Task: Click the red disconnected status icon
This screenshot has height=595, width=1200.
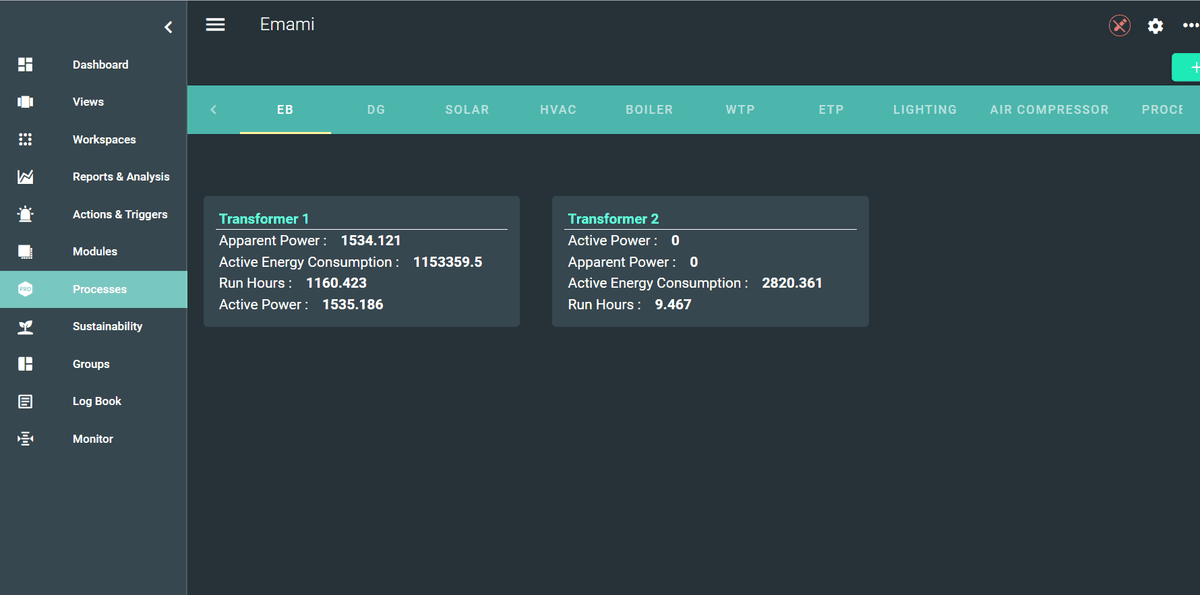Action: pyautogui.click(x=1119, y=26)
